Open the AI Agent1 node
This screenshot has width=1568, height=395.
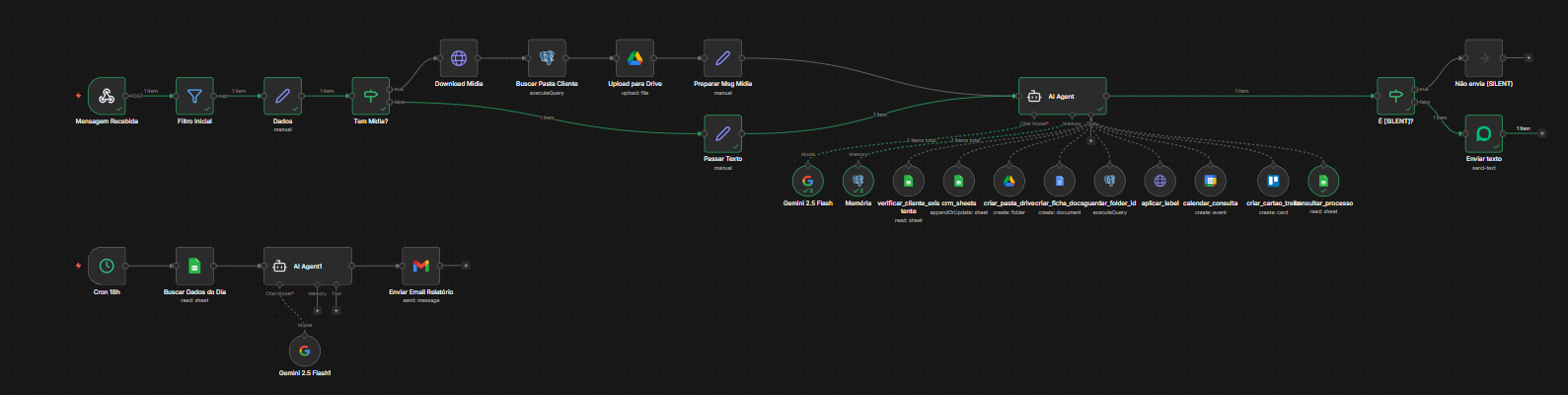308,266
